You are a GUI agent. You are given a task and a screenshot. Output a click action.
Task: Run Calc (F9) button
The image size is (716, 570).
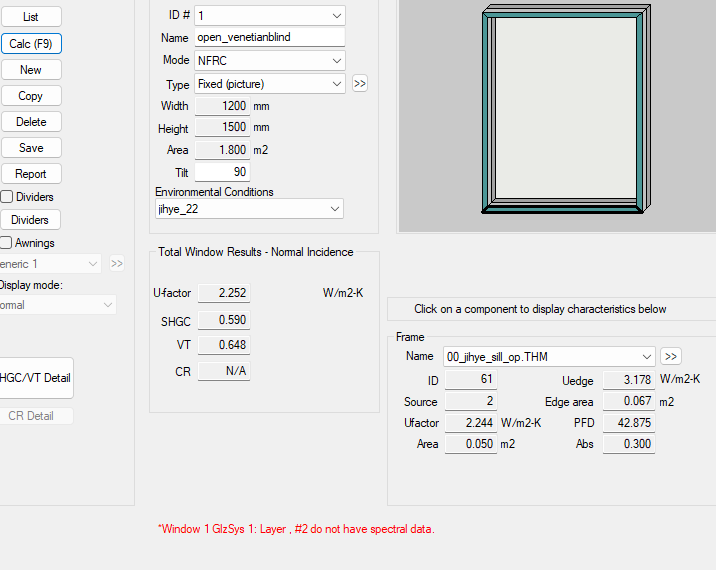31,44
